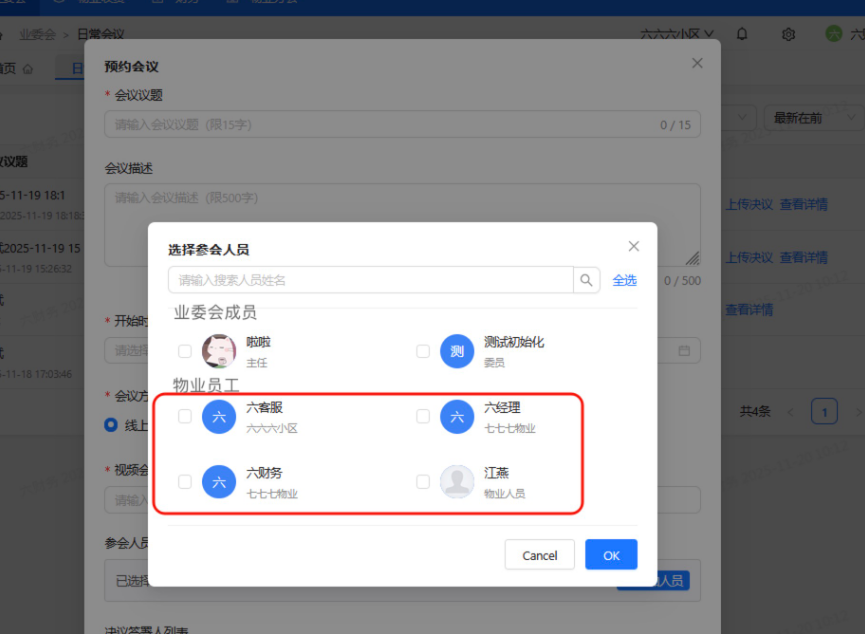
Task: Click the 六经理 blue avatar
Action: click(457, 417)
